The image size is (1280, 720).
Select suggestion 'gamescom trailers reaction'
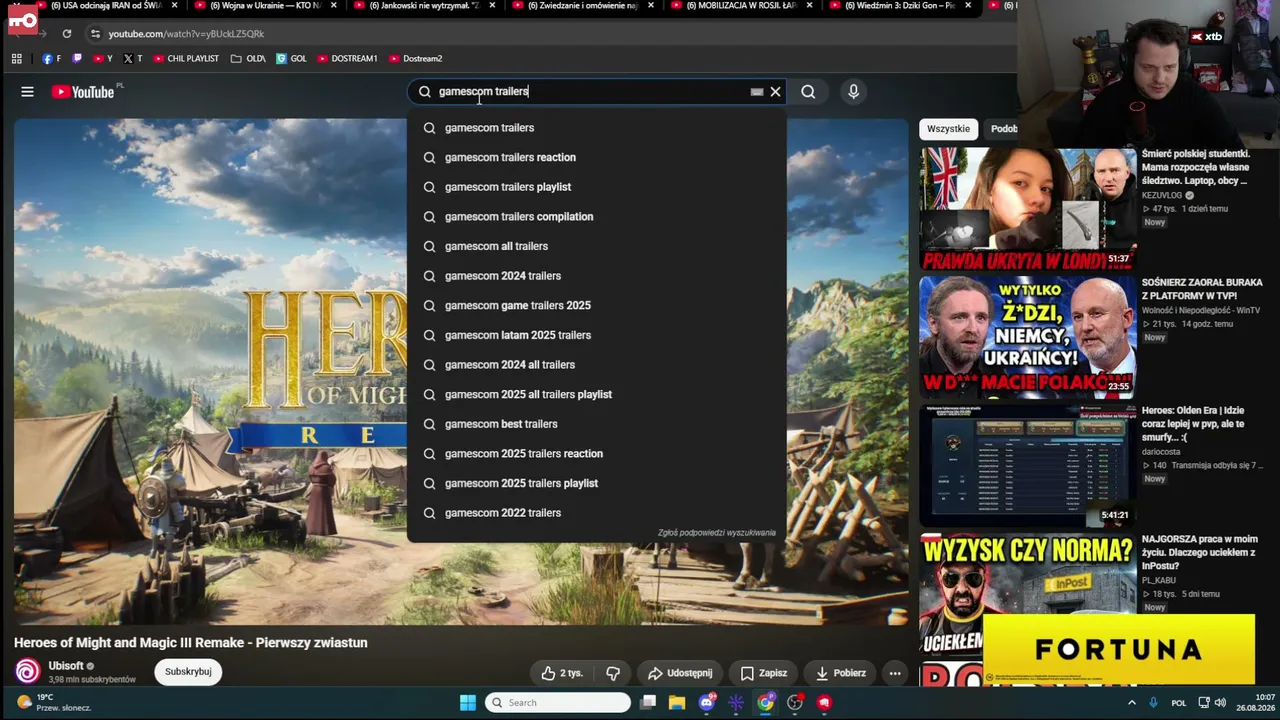[x=597, y=158]
